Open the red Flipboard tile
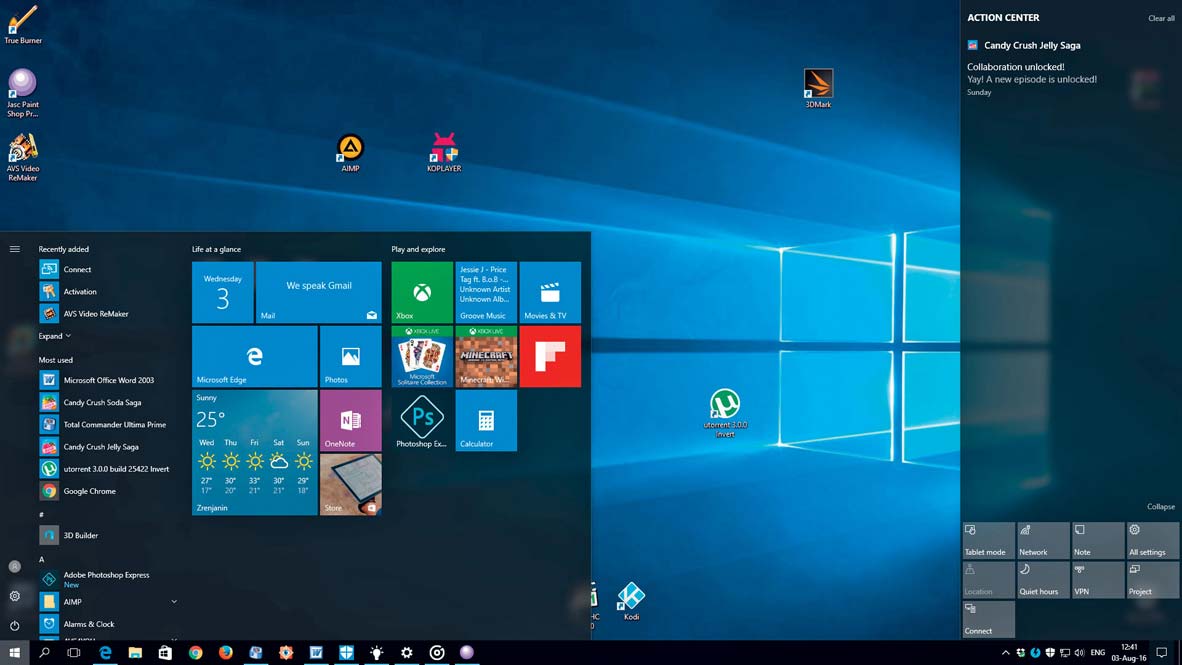1182x665 pixels. click(x=550, y=357)
